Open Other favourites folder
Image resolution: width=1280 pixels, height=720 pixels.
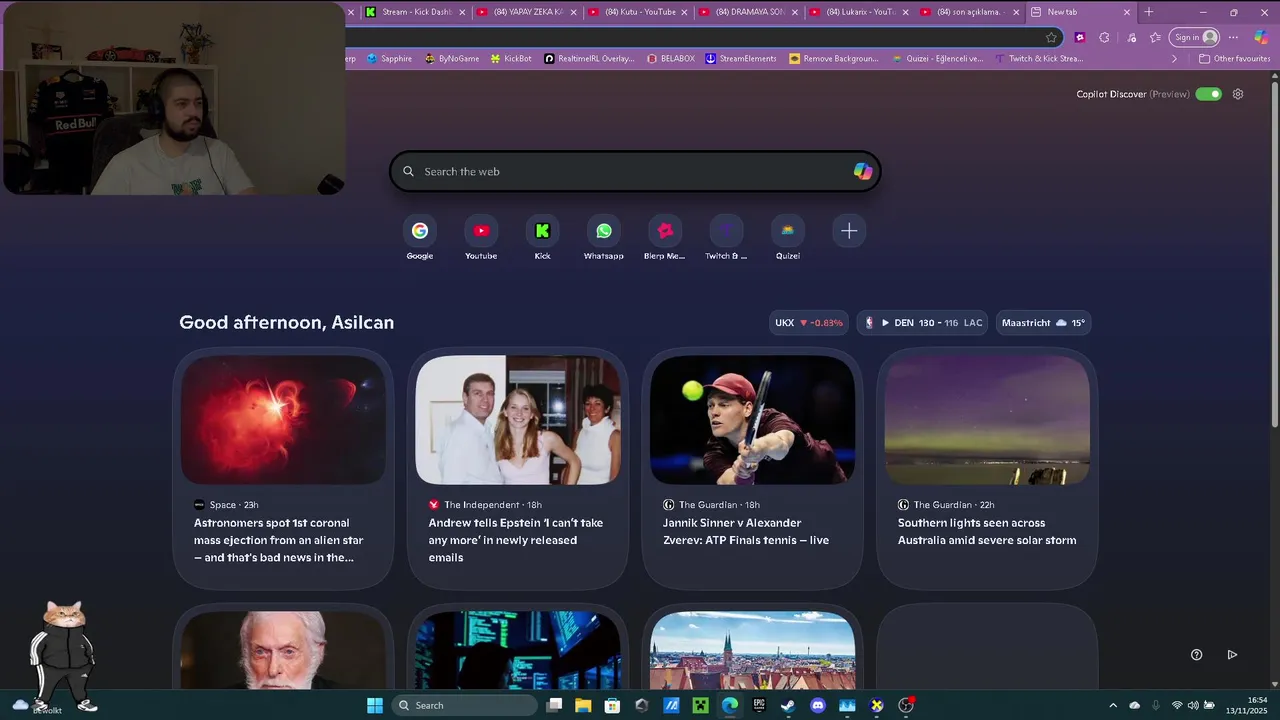(1234, 59)
